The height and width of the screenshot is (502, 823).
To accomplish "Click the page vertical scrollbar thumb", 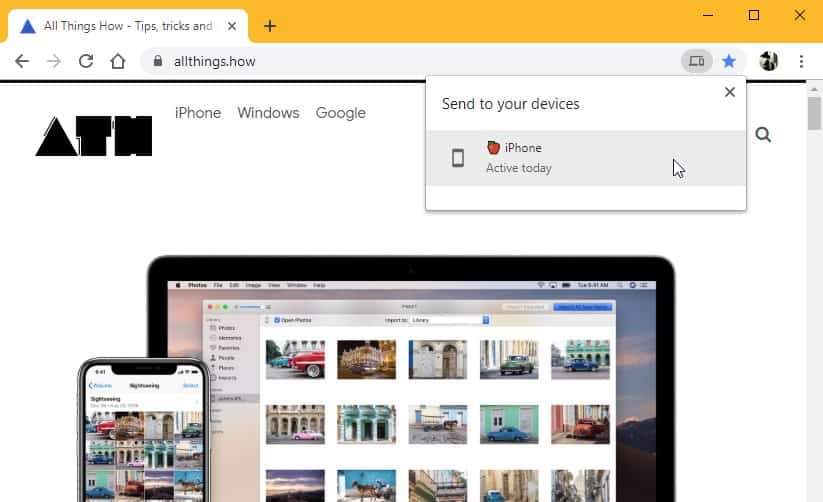I will (x=814, y=113).
